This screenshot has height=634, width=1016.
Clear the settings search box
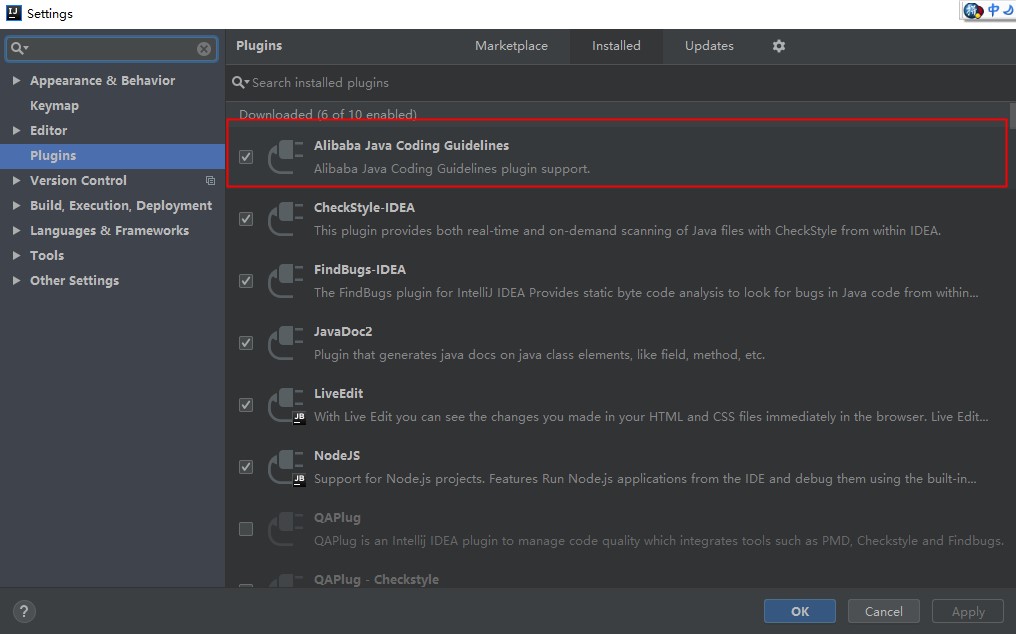pos(204,48)
